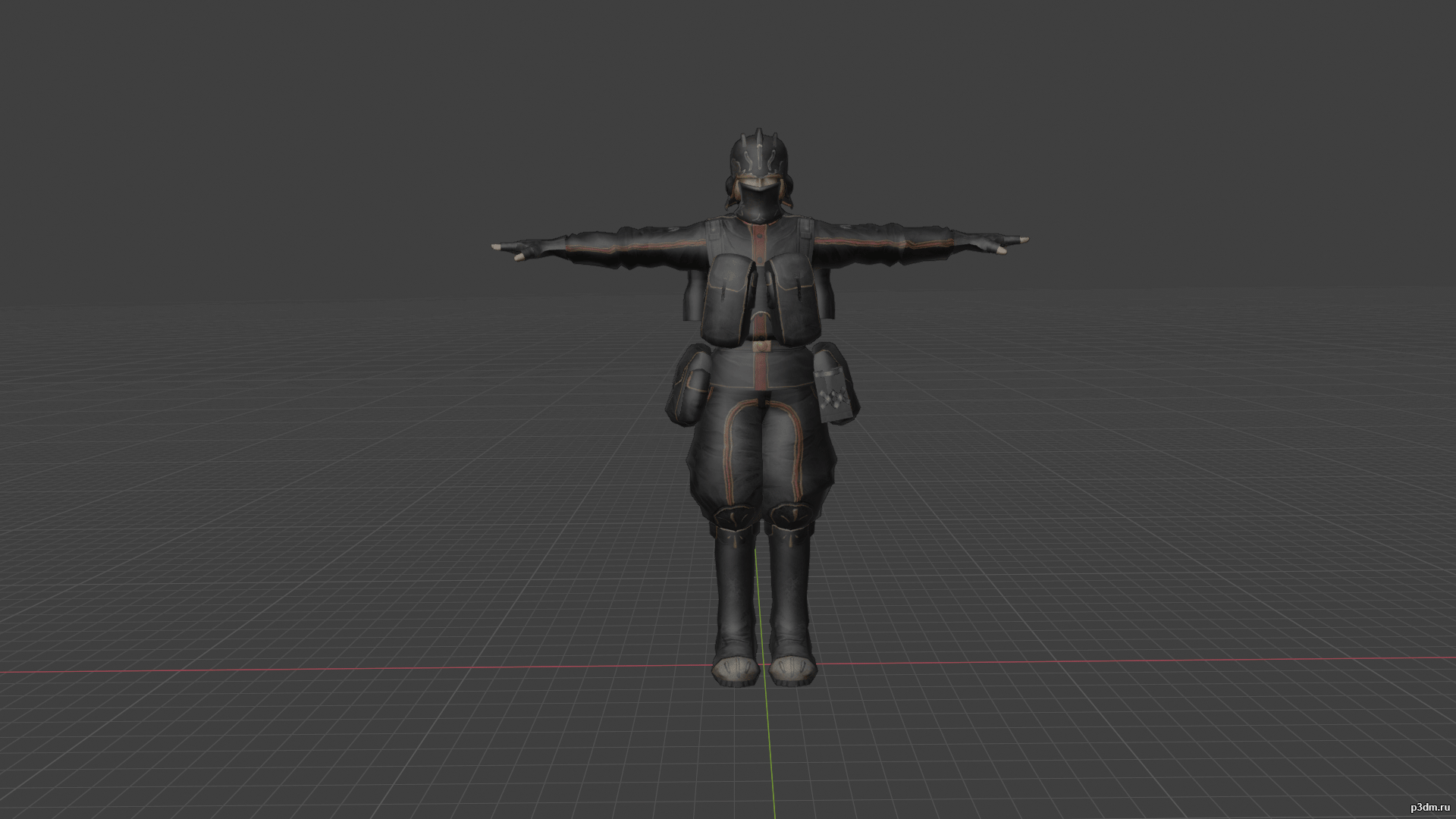Click the left boot's light-colored toe cap
This screenshot has width=1456, height=819.
click(736, 670)
